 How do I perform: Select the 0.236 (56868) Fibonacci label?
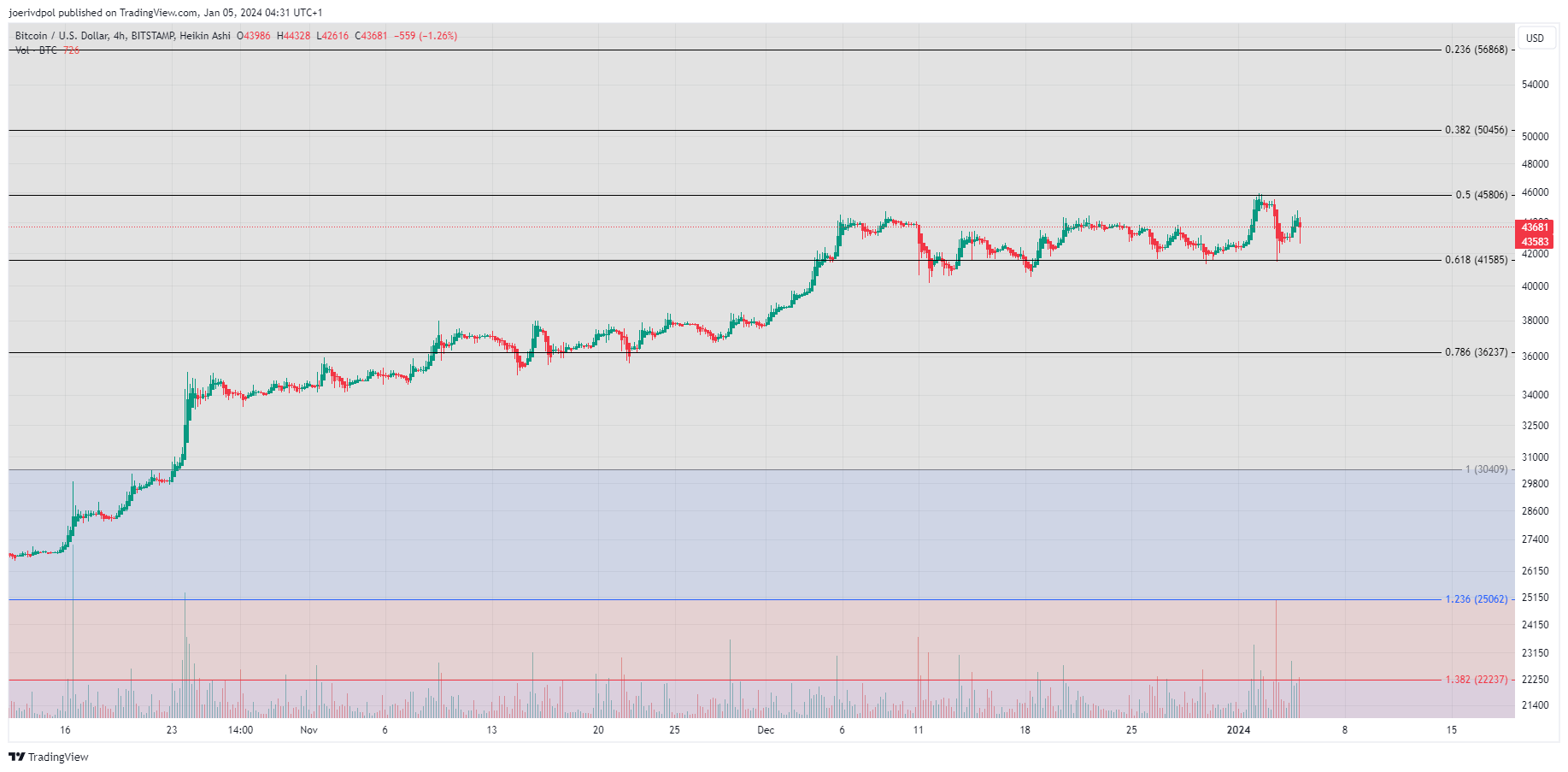1477,50
